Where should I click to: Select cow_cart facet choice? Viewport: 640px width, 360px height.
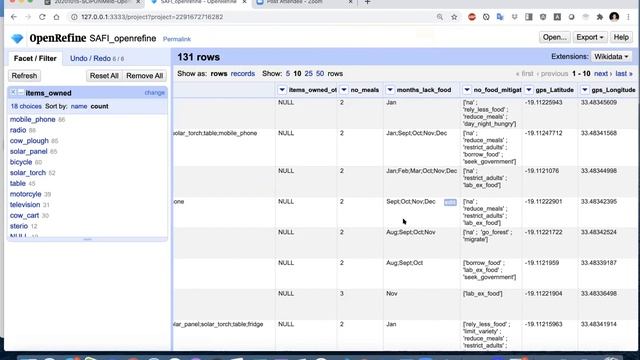[x=24, y=215]
